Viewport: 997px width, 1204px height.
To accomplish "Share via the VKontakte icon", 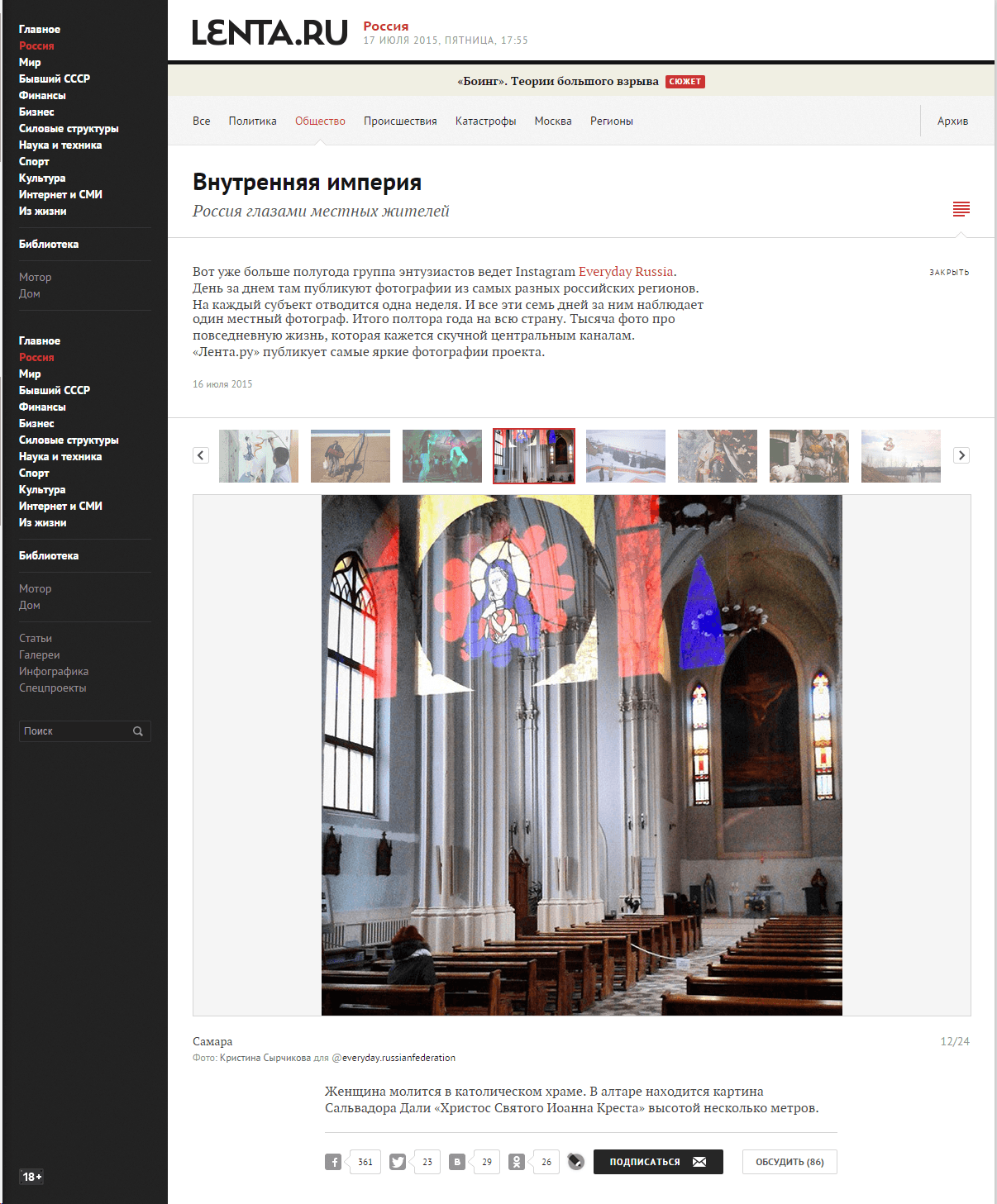I will click(457, 1162).
